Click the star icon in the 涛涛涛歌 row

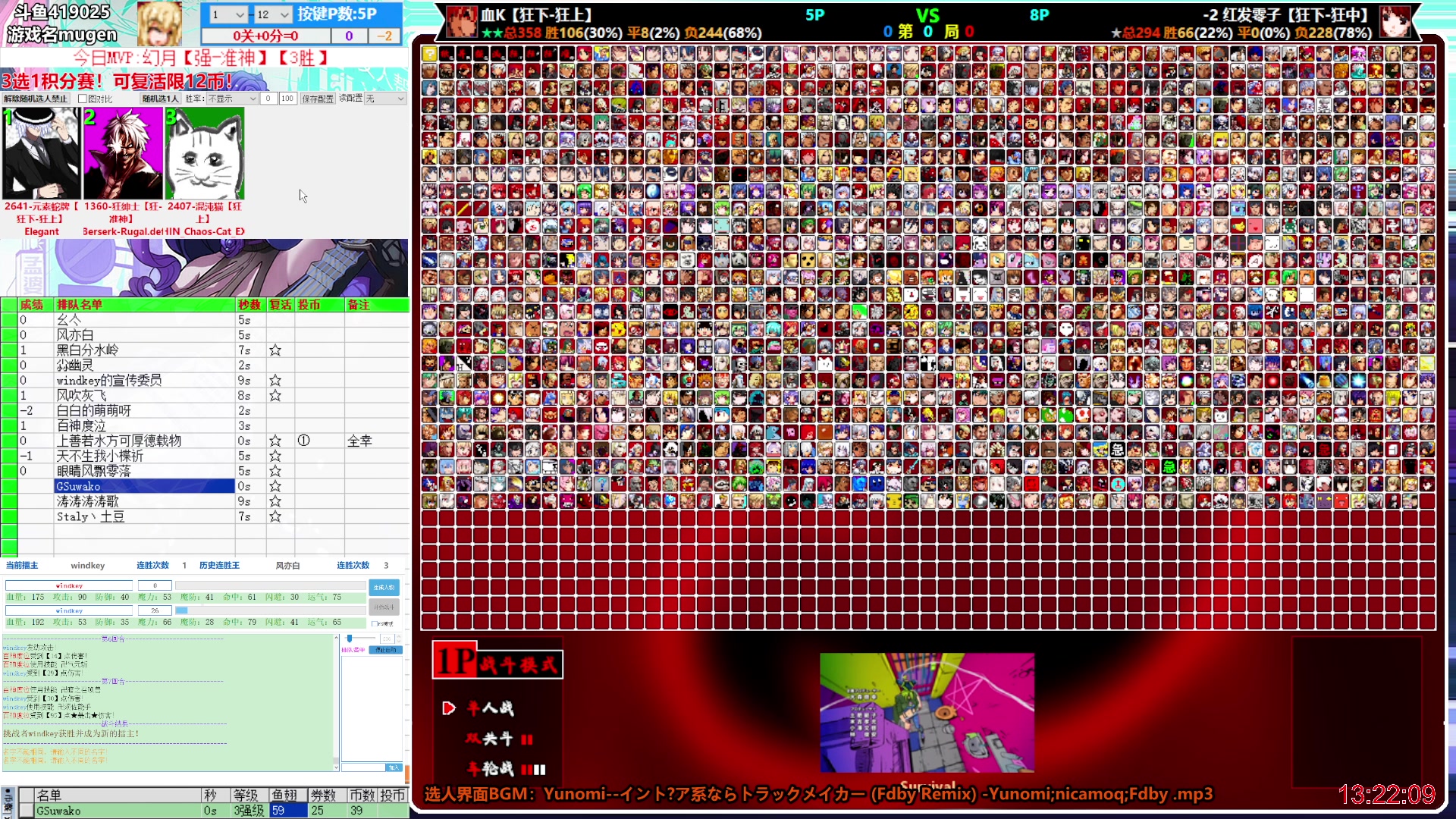275,502
